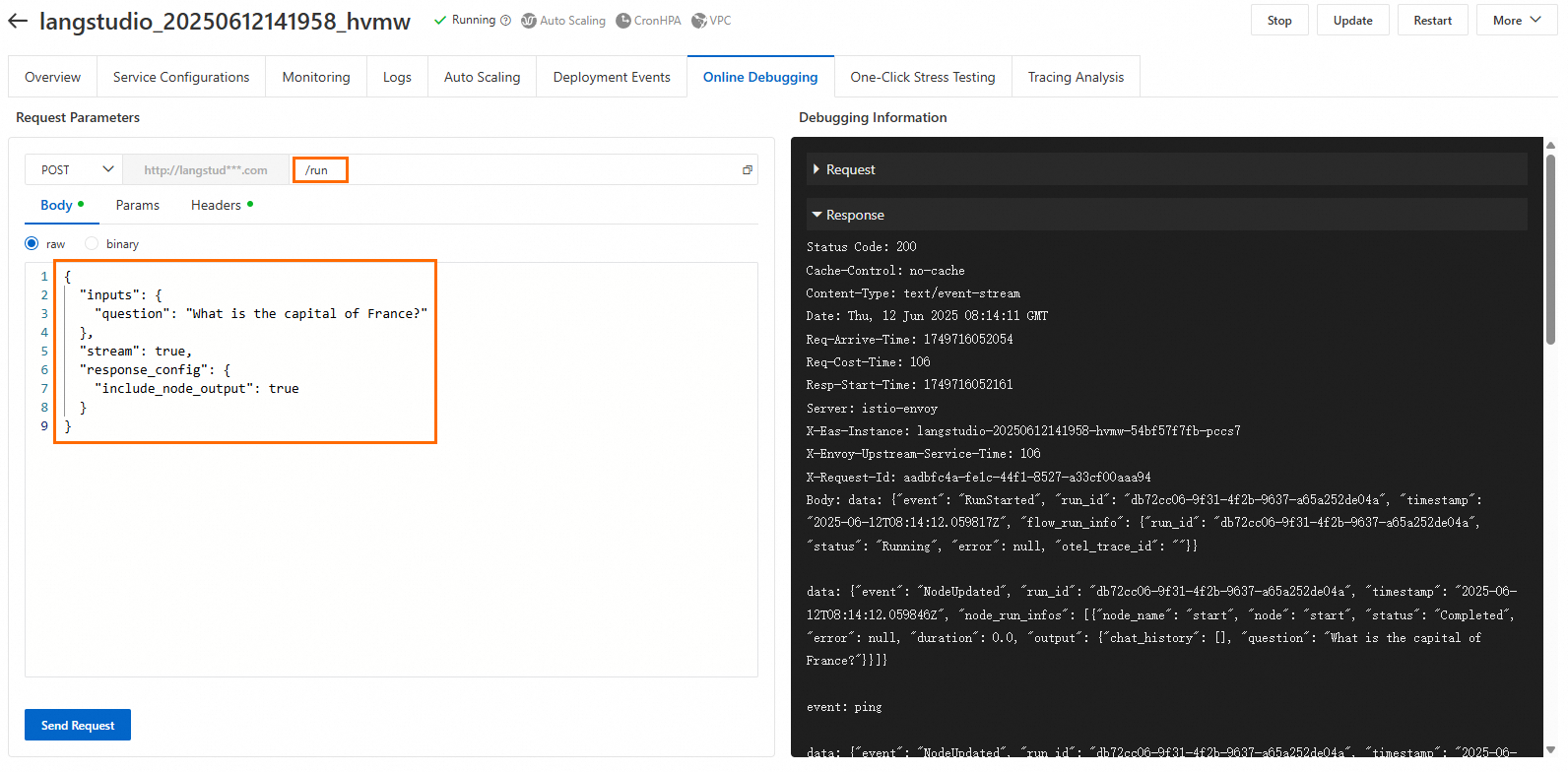Select the binary body radio button

pyautogui.click(x=92, y=243)
